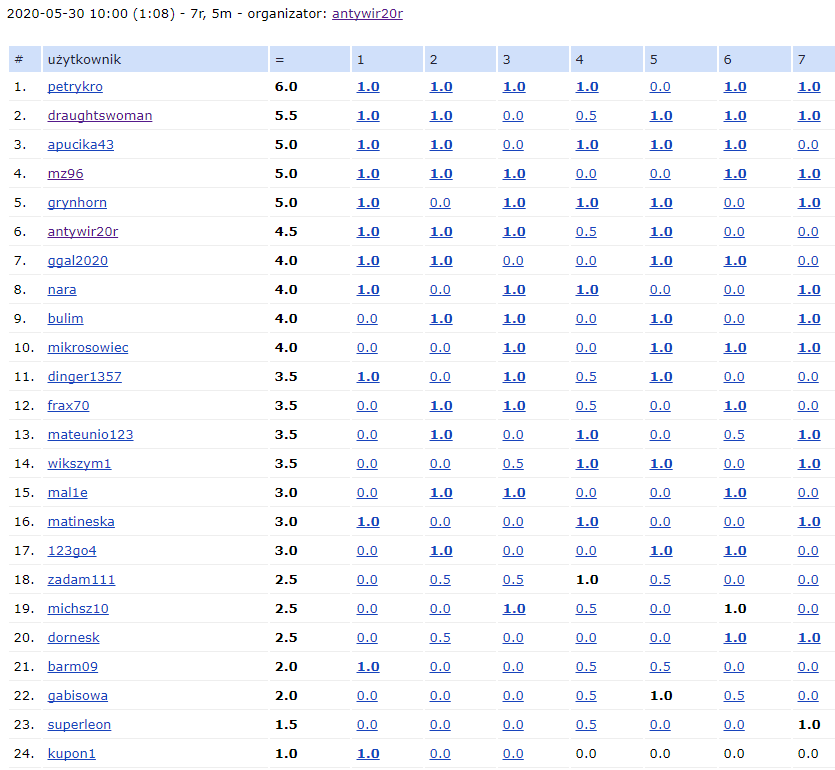Open gabisowa's round 6 result 0.5

tap(734, 696)
